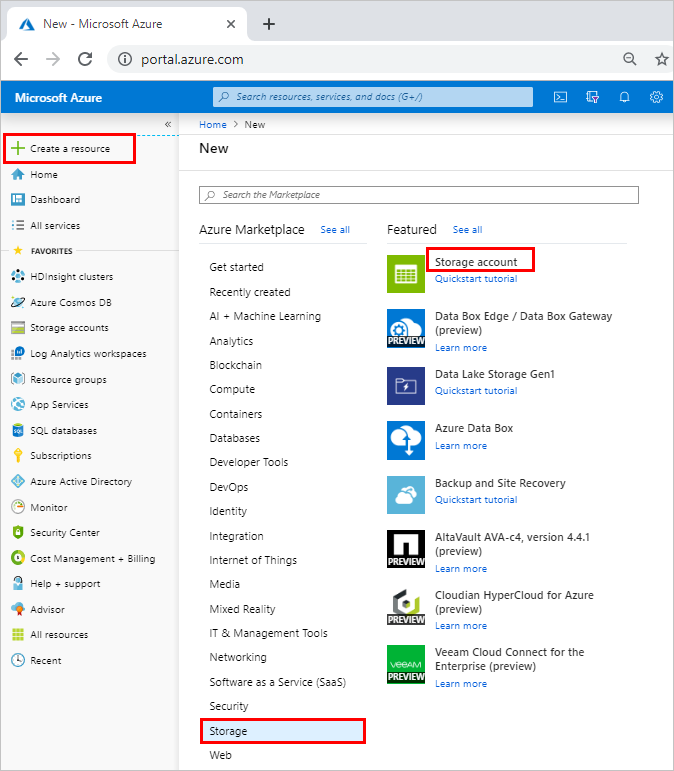Click the Azure Data Box icon
This screenshot has width=674, height=771.
tap(406, 440)
